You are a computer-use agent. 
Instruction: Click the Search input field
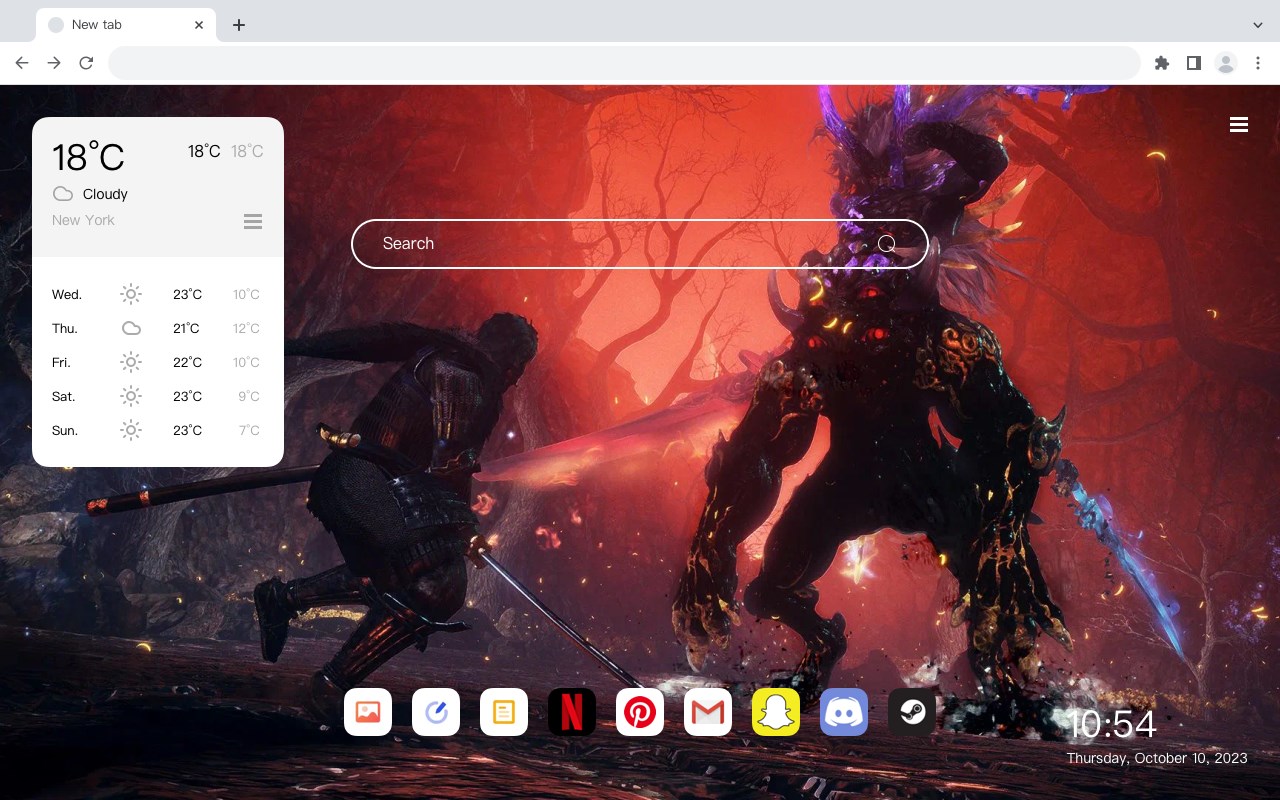coord(640,244)
